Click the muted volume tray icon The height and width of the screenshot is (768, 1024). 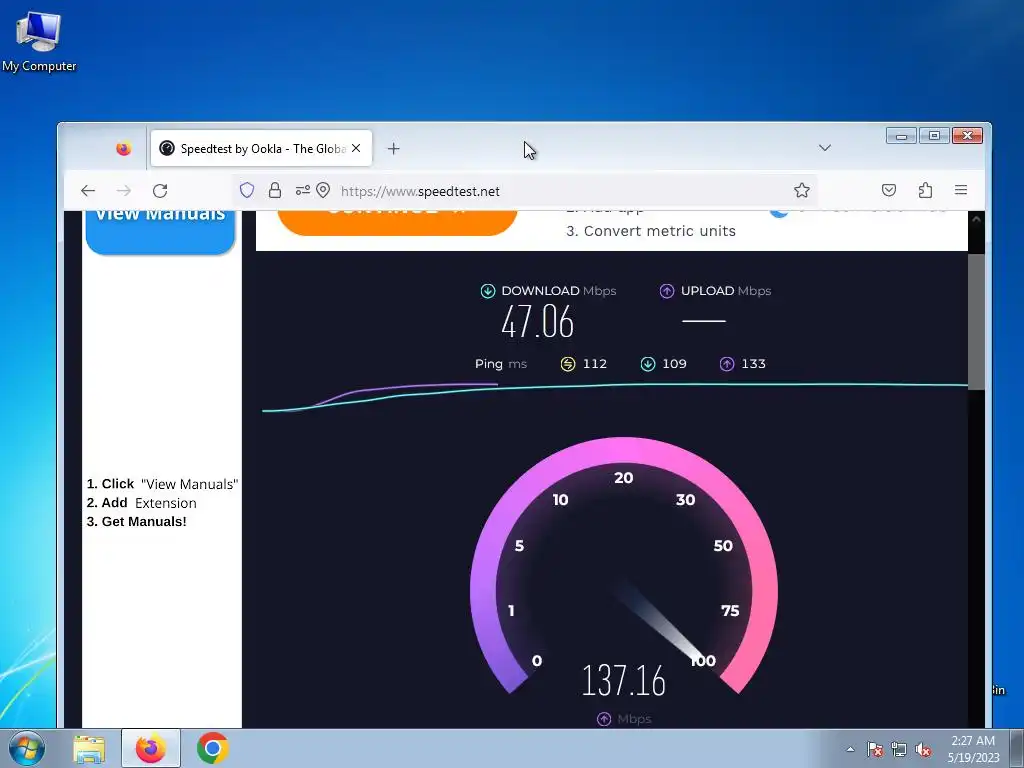click(923, 749)
